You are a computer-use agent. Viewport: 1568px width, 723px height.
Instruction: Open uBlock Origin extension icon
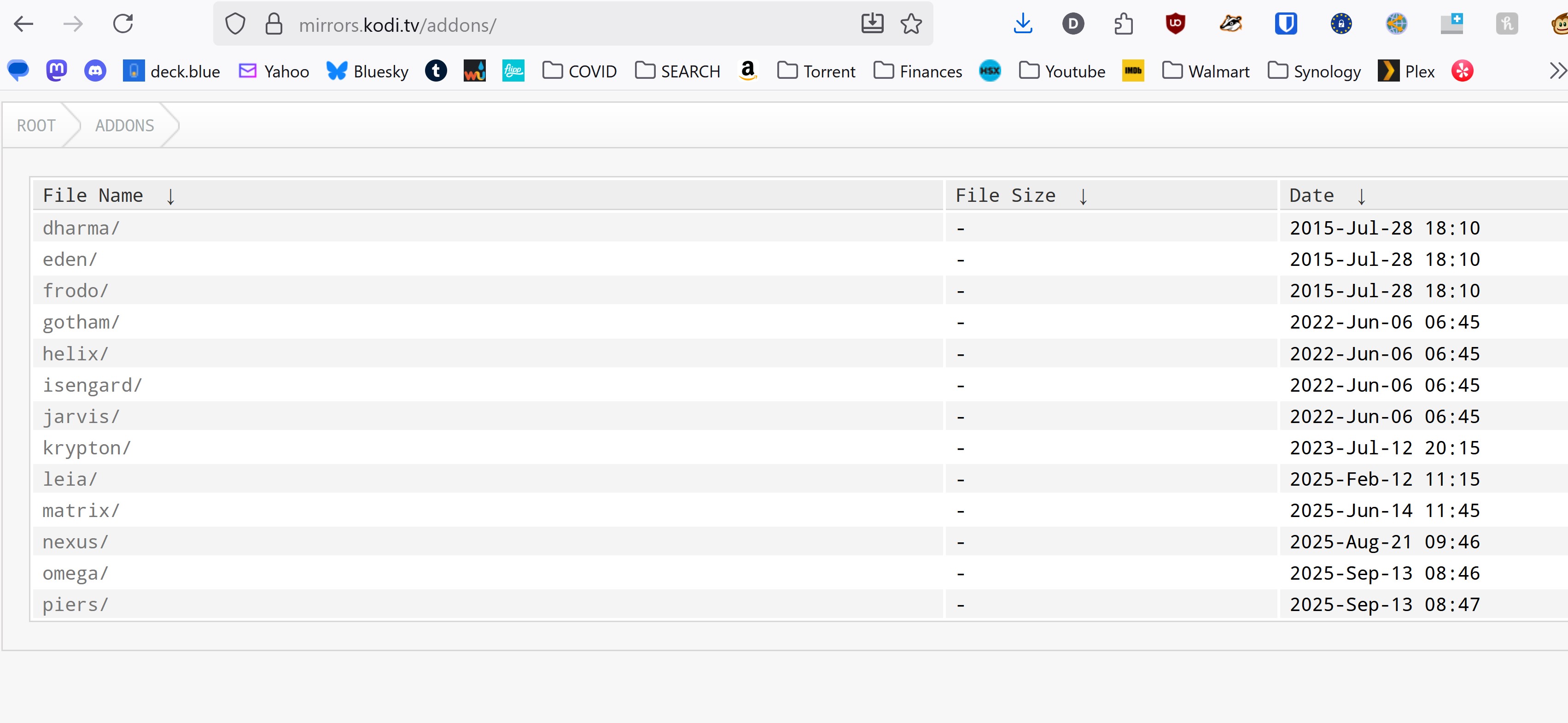tap(1175, 24)
